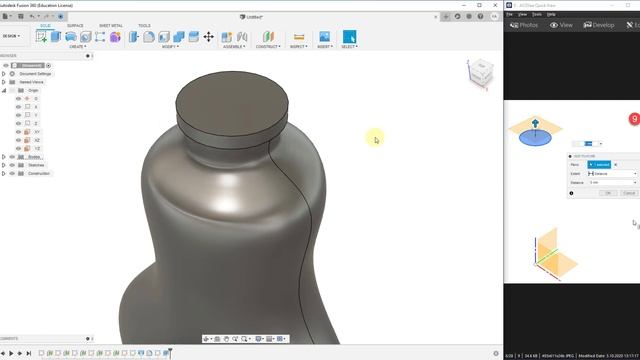Screen dimensions: 640x360
Task: Expand Named Views tree node
Action: (4, 82)
